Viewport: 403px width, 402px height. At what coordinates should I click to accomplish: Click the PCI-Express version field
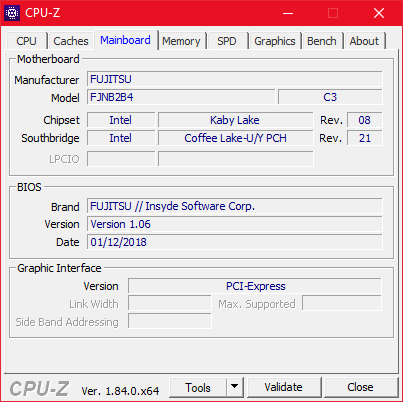(255, 286)
